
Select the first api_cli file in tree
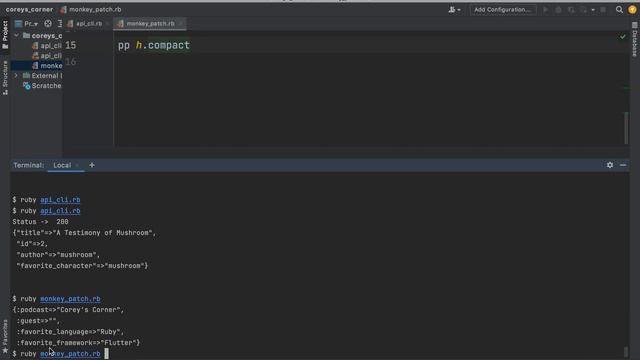tap(47, 46)
